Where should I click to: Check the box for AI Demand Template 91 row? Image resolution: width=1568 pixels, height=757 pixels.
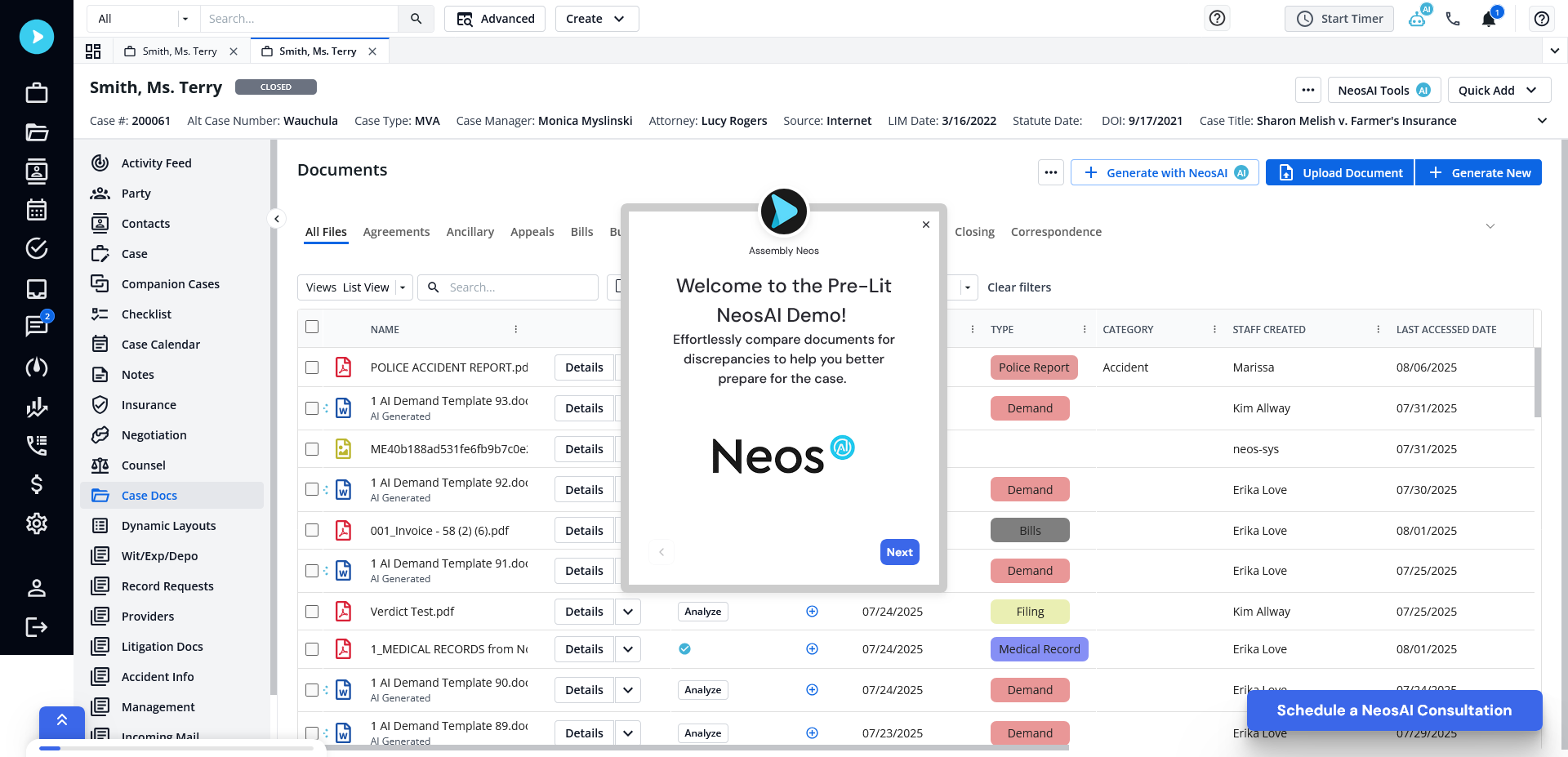312,571
